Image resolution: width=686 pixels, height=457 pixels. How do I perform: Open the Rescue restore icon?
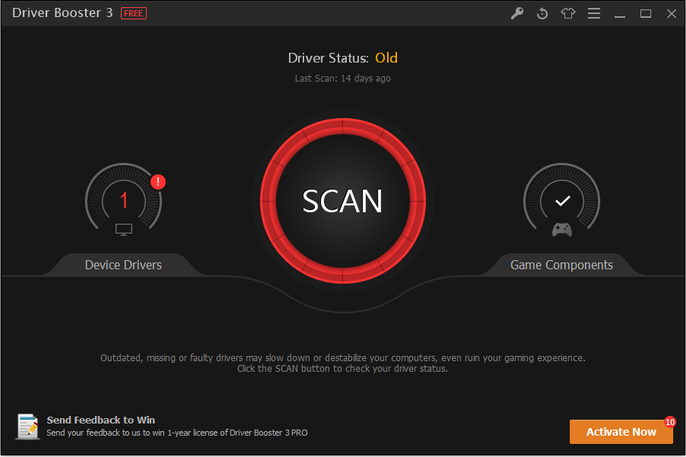pos(542,14)
